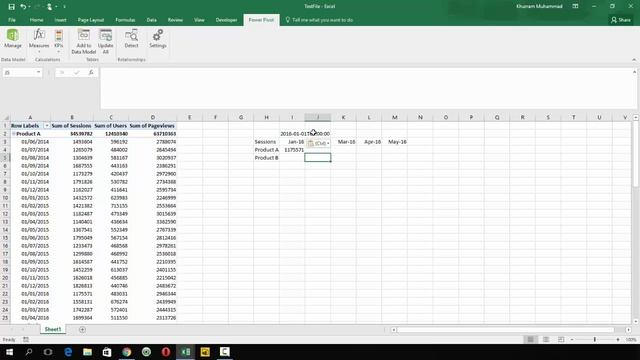This screenshot has width=640, height=360.
Task: Switch to the Insert tab
Action: (60, 20)
